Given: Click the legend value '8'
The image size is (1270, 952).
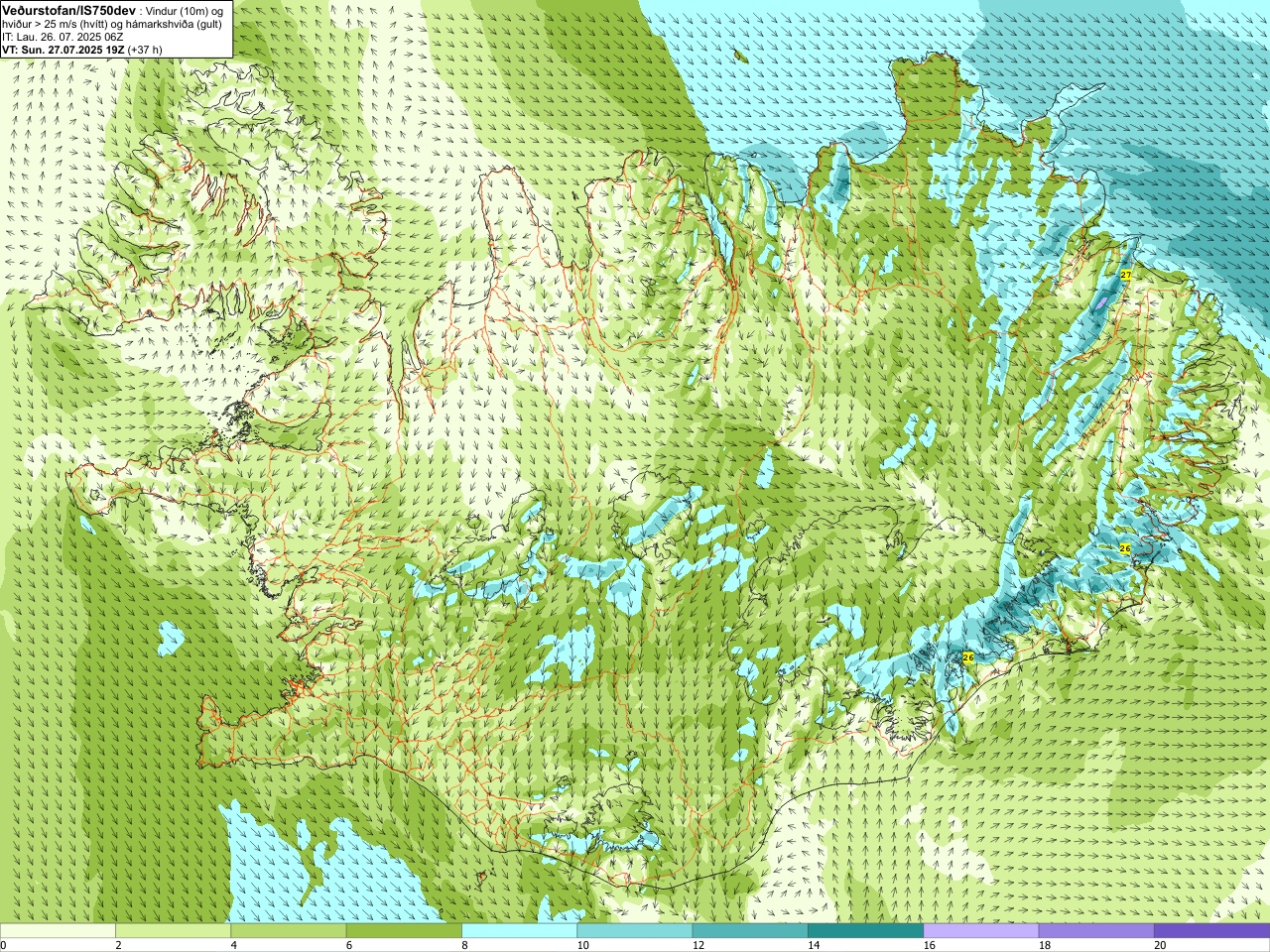Looking at the screenshot, I should pyautogui.click(x=464, y=945).
